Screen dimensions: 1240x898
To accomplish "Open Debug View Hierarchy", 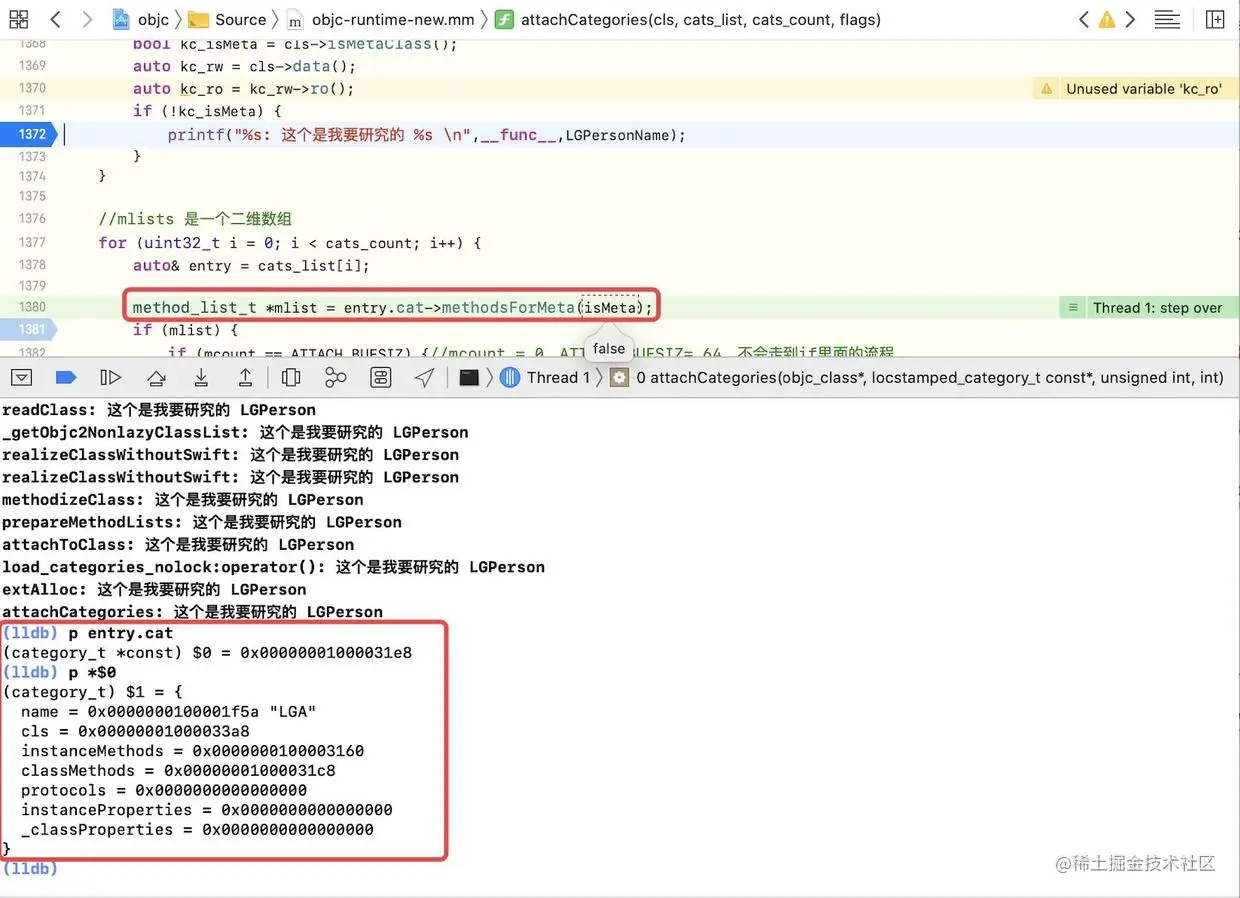I will point(291,377).
